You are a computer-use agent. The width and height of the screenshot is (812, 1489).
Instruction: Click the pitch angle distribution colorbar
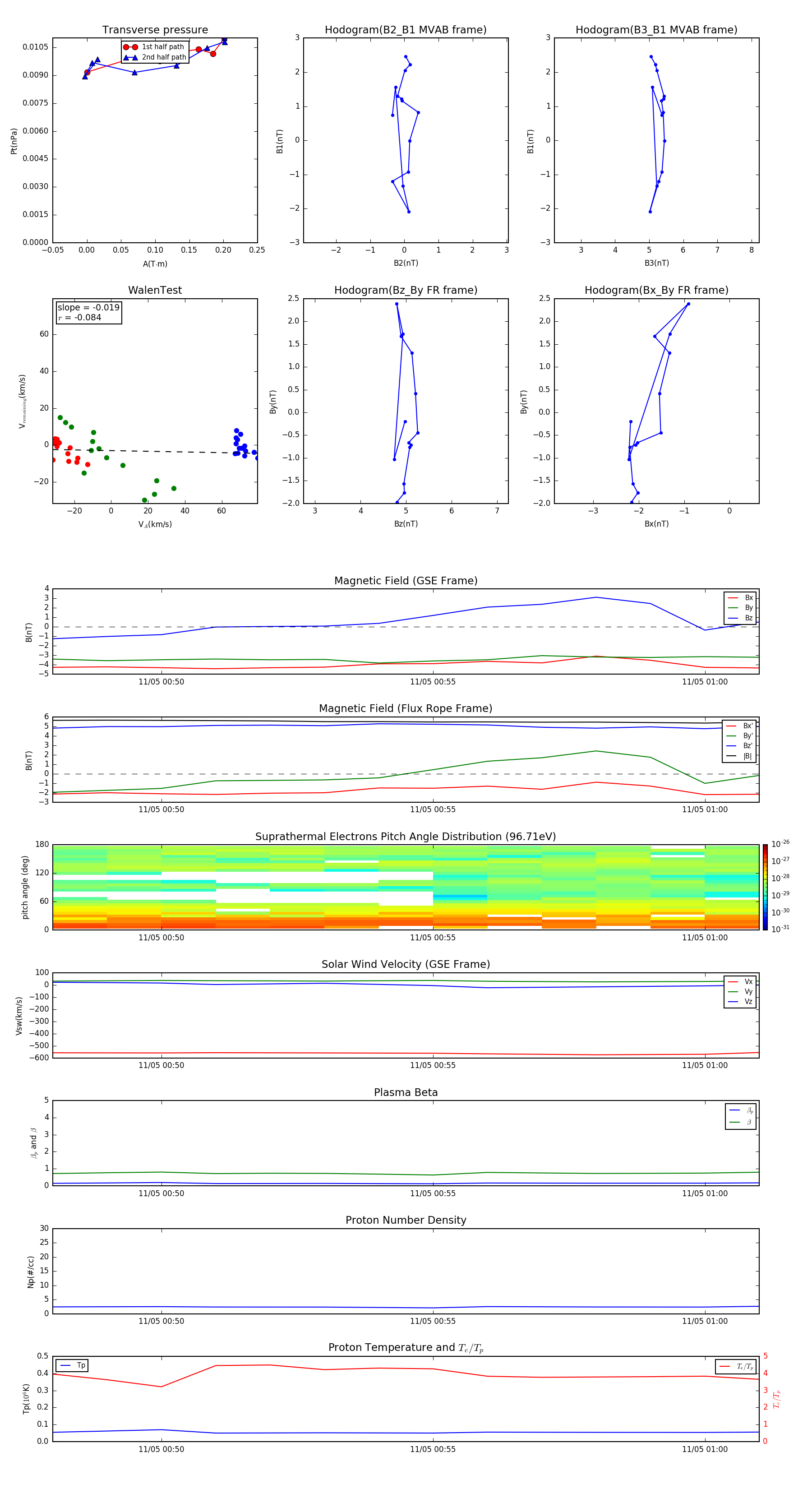765,887
